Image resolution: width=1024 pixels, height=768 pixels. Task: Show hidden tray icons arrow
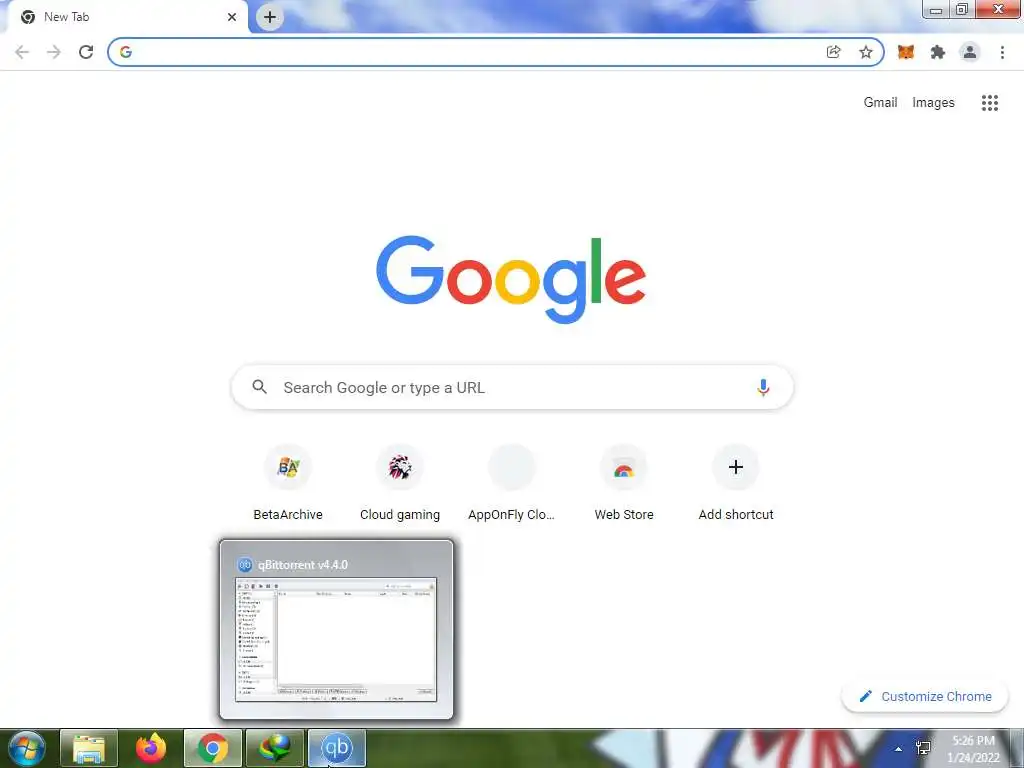899,749
